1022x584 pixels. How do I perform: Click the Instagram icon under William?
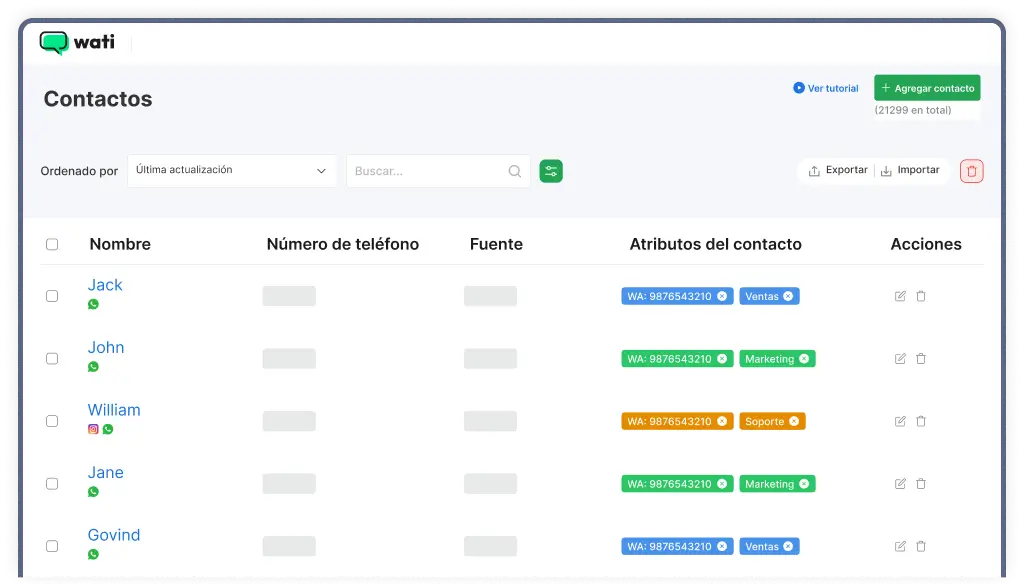pos(92,429)
